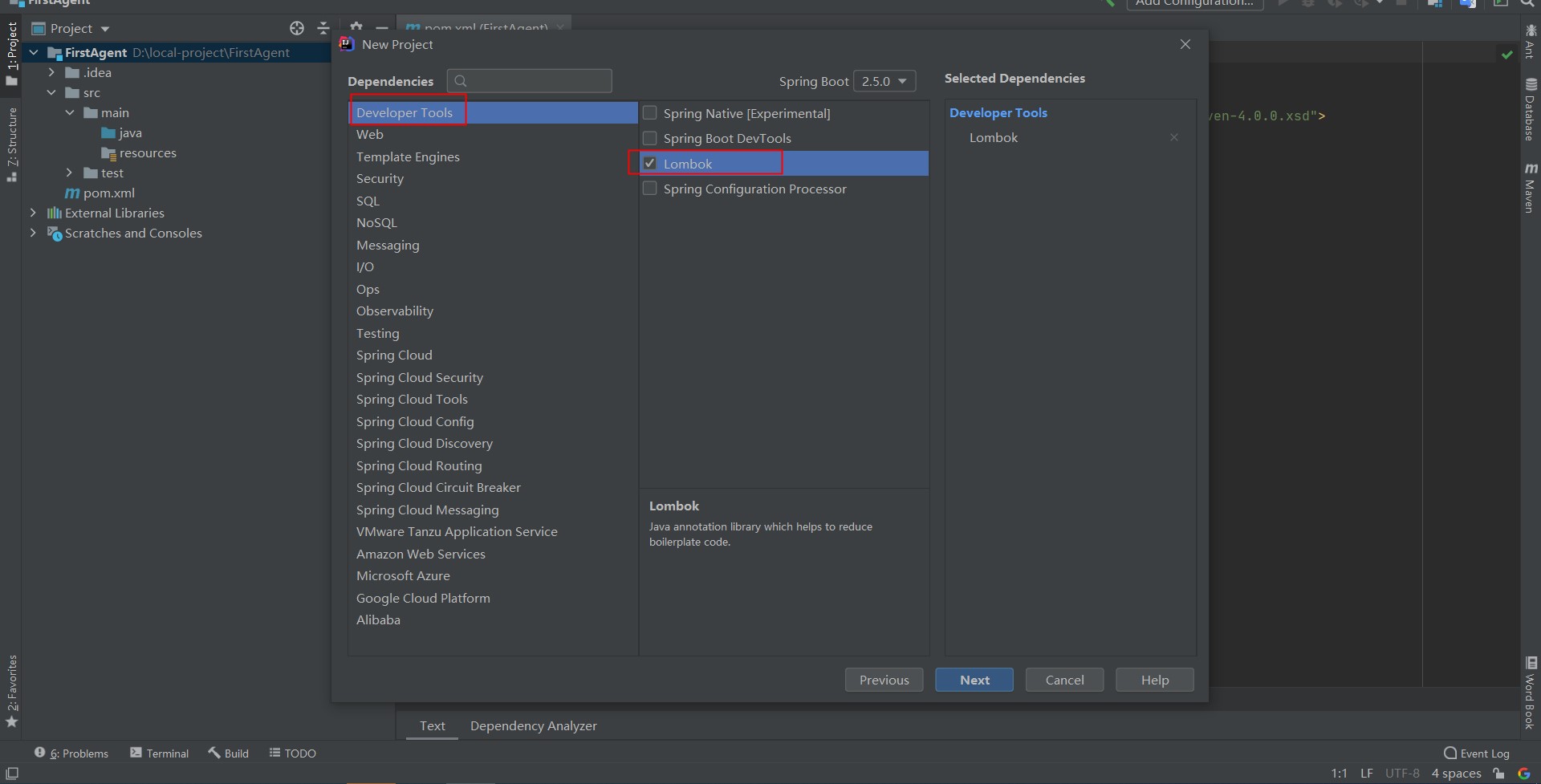Screen dimensions: 1541x784
Task: Select the SQL dependency category
Action: click(494, 201)
